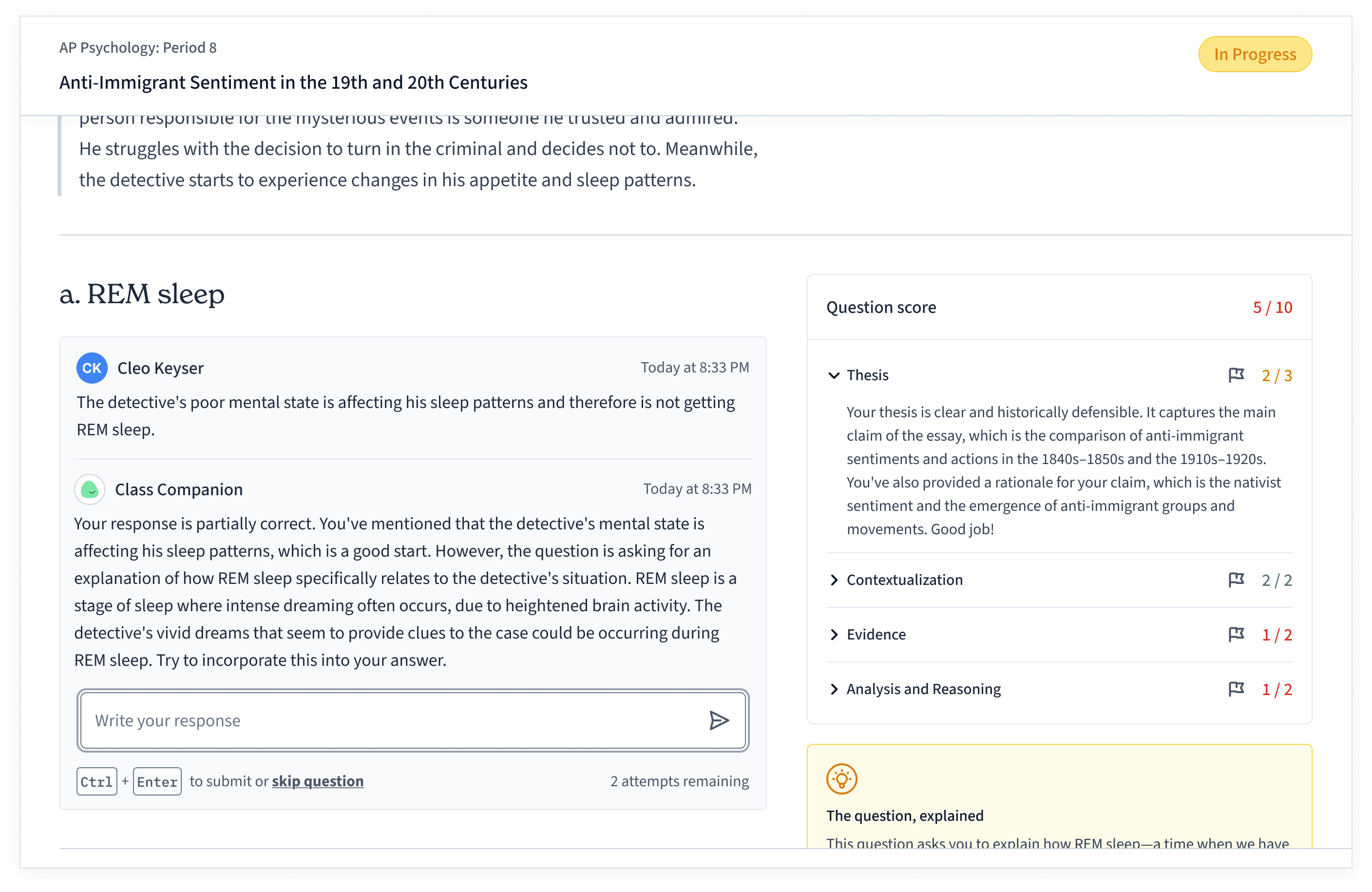Focus the Write your response field
Screen dimensions: 1372x892
click(413, 721)
